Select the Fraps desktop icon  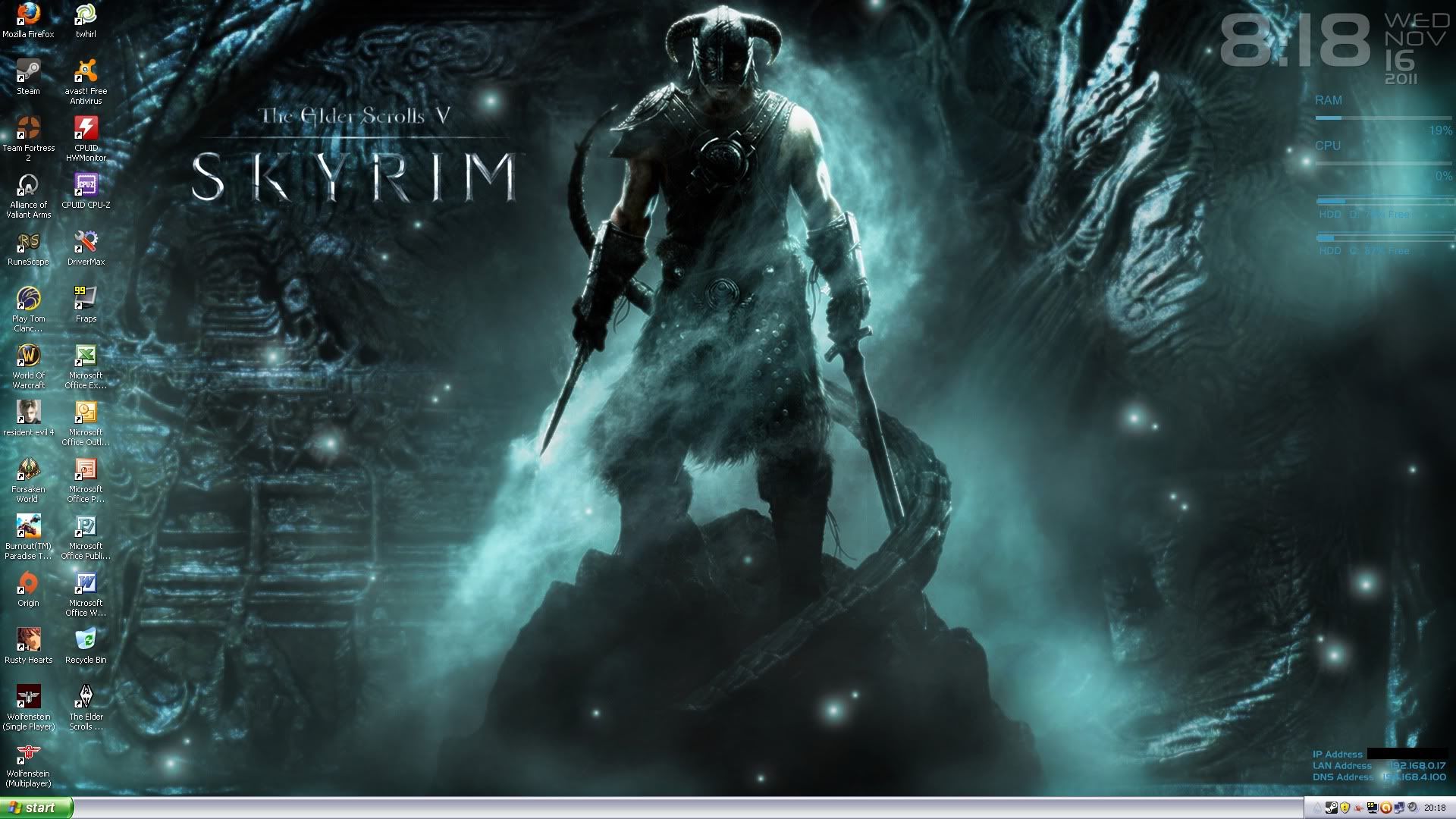(86, 304)
